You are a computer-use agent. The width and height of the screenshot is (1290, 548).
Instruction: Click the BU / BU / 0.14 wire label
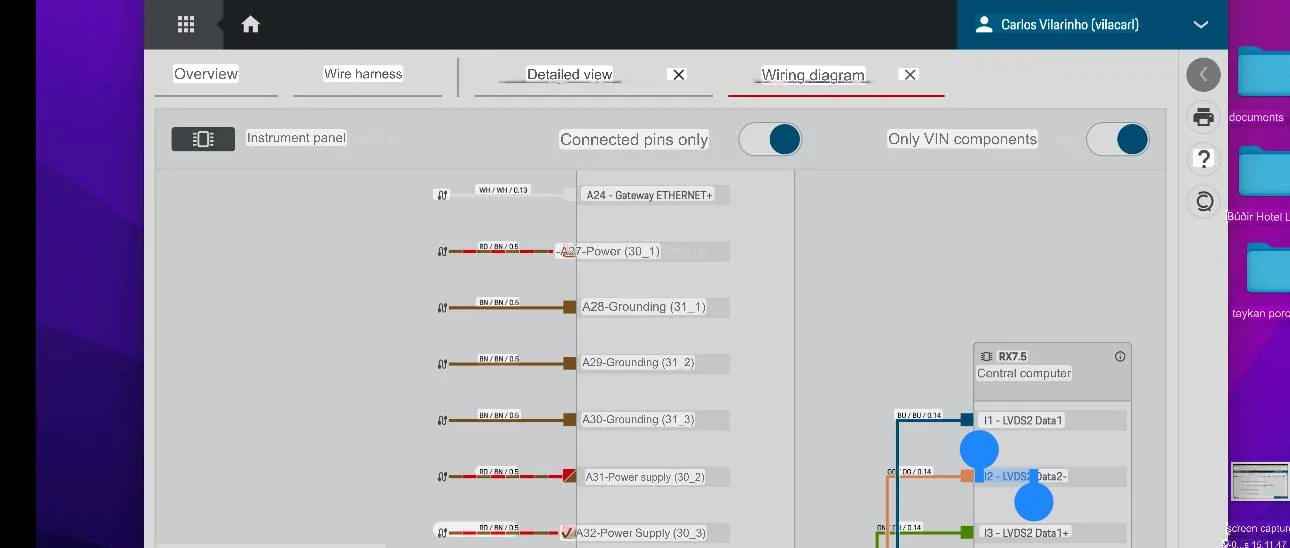[919, 415]
